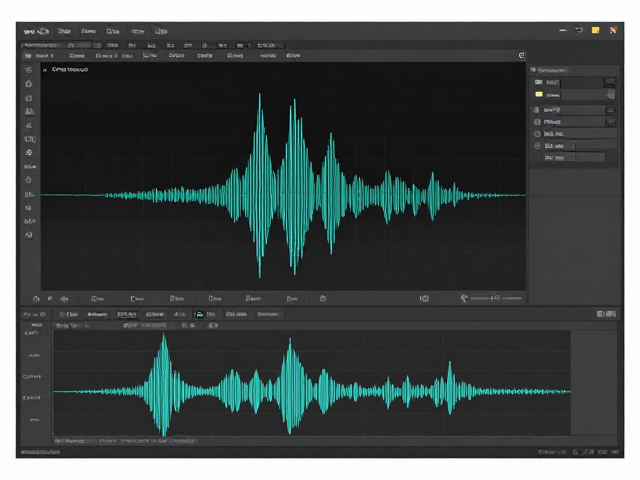Image resolution: width=640 pixels, height=480 pixels.
Task: Click the rightmost view icon in the lower panel header
Action: (611, 314)
